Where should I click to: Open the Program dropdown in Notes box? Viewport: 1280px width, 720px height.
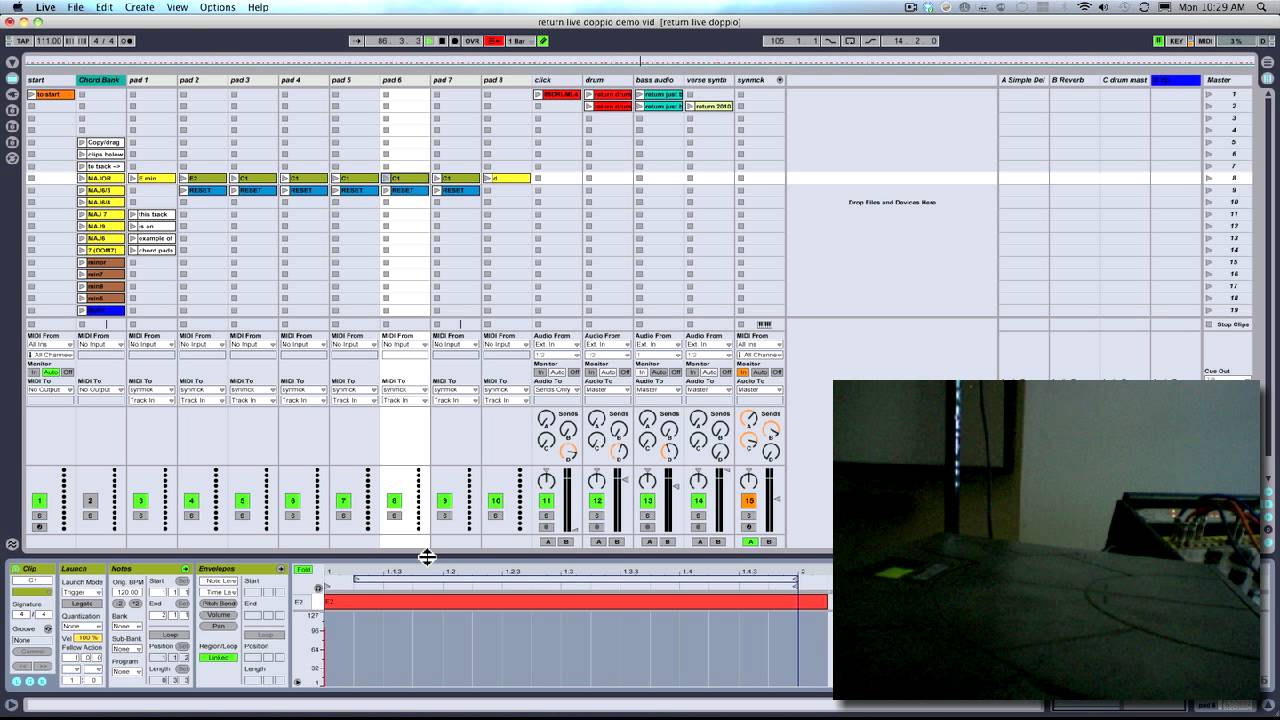click(x=127, y=672)
